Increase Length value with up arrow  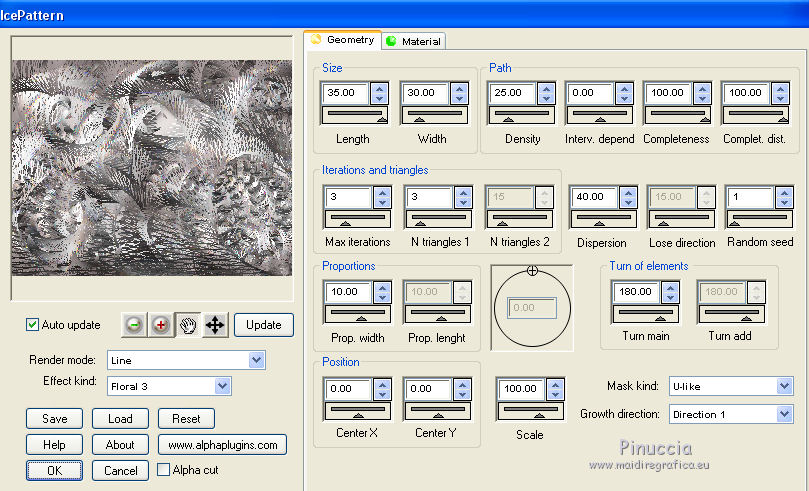379,88
